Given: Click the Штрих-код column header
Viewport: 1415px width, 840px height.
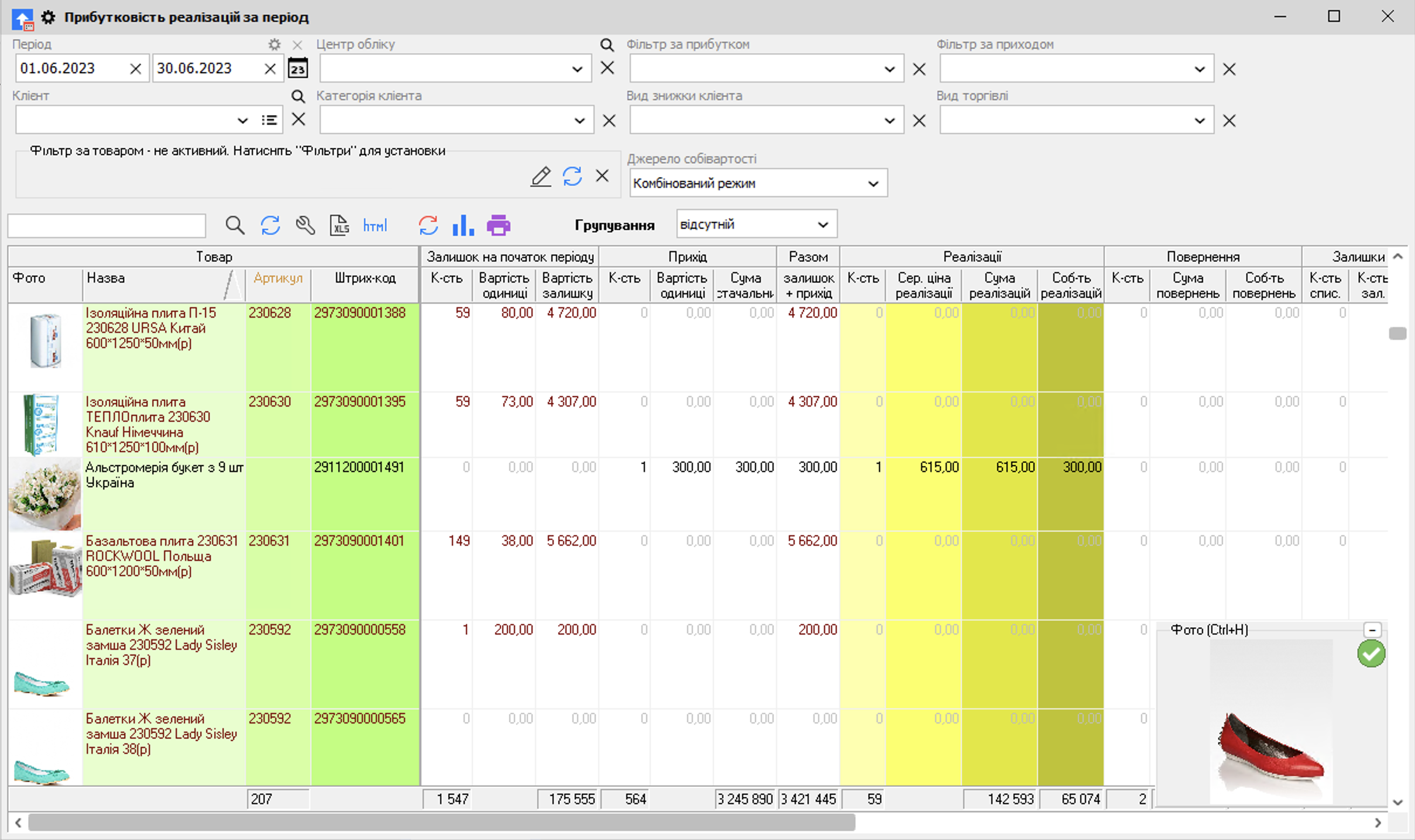Looking at the screenshot, I should 365,278.
